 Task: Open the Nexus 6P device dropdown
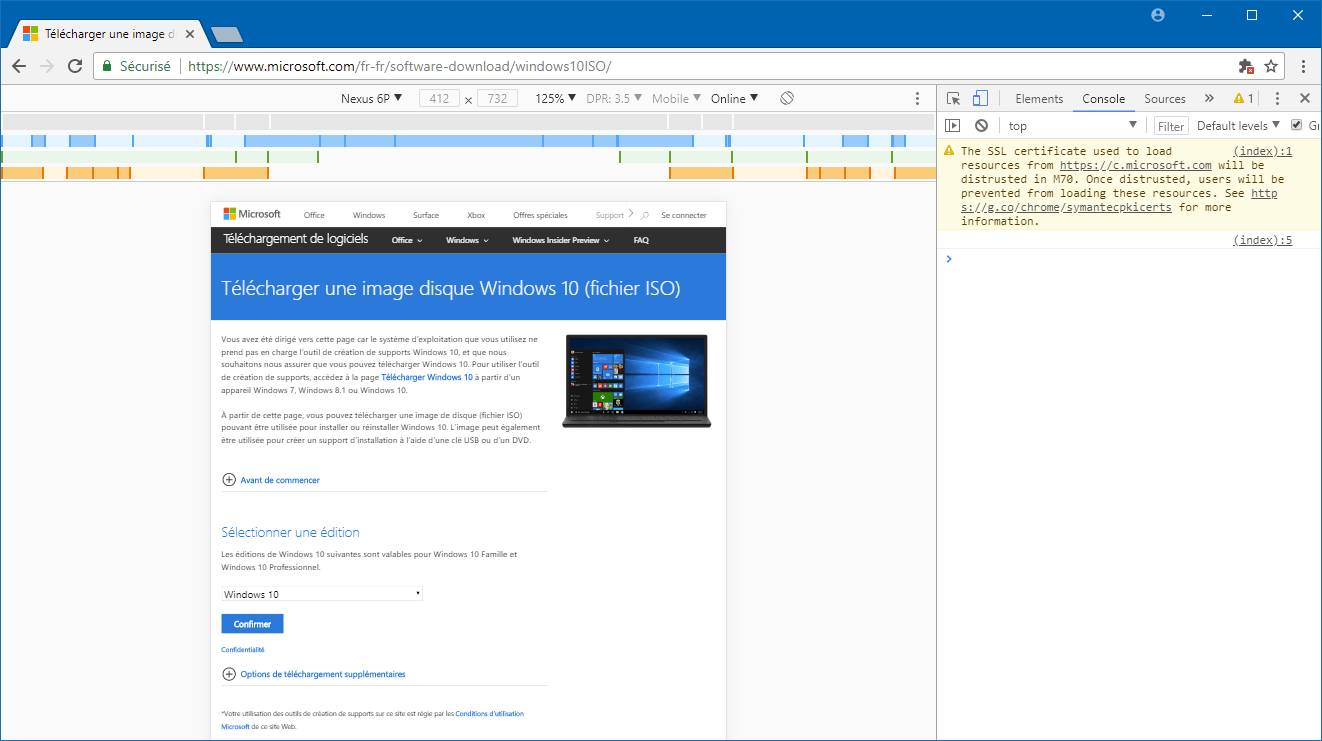pyautogui.click(x=371, y=98)
